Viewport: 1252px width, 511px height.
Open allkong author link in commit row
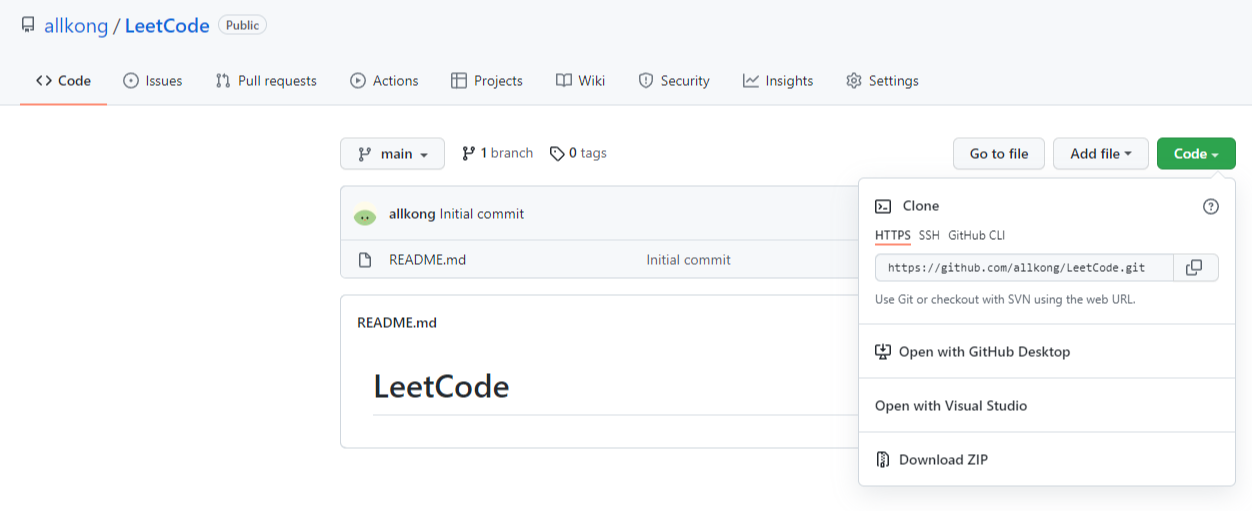point(412,214)
